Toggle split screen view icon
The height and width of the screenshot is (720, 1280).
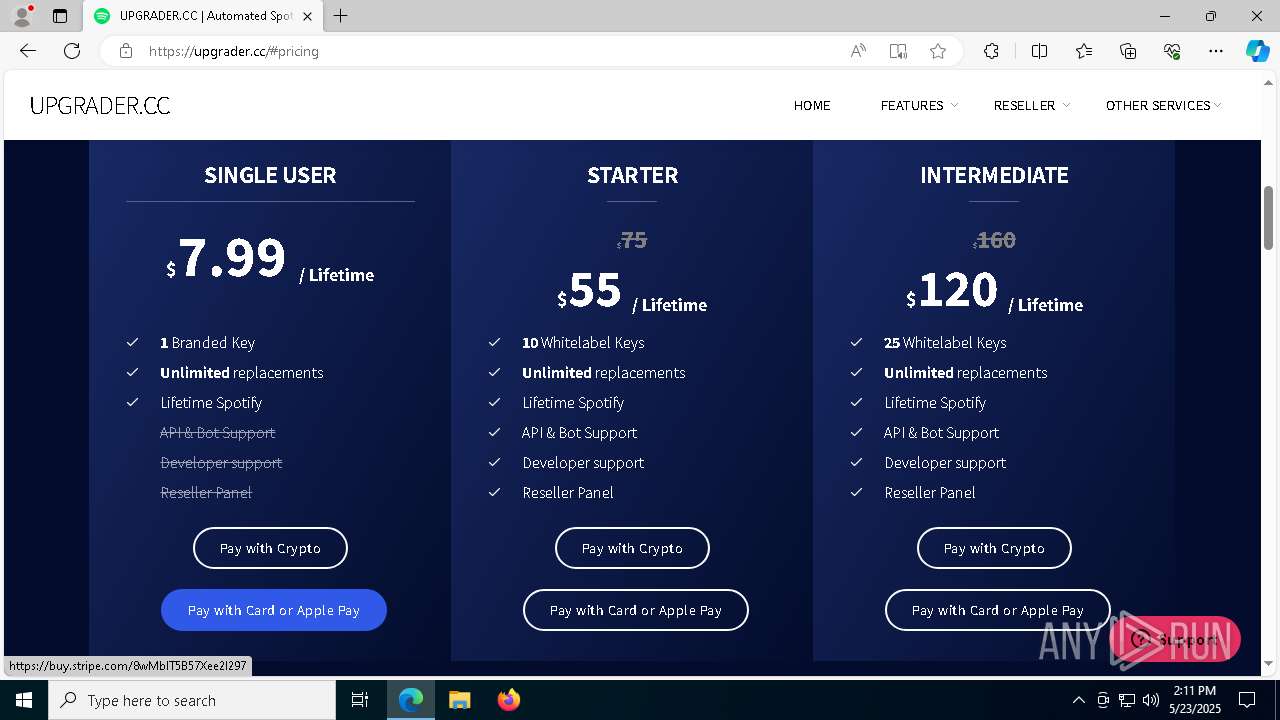(1039, 51)
